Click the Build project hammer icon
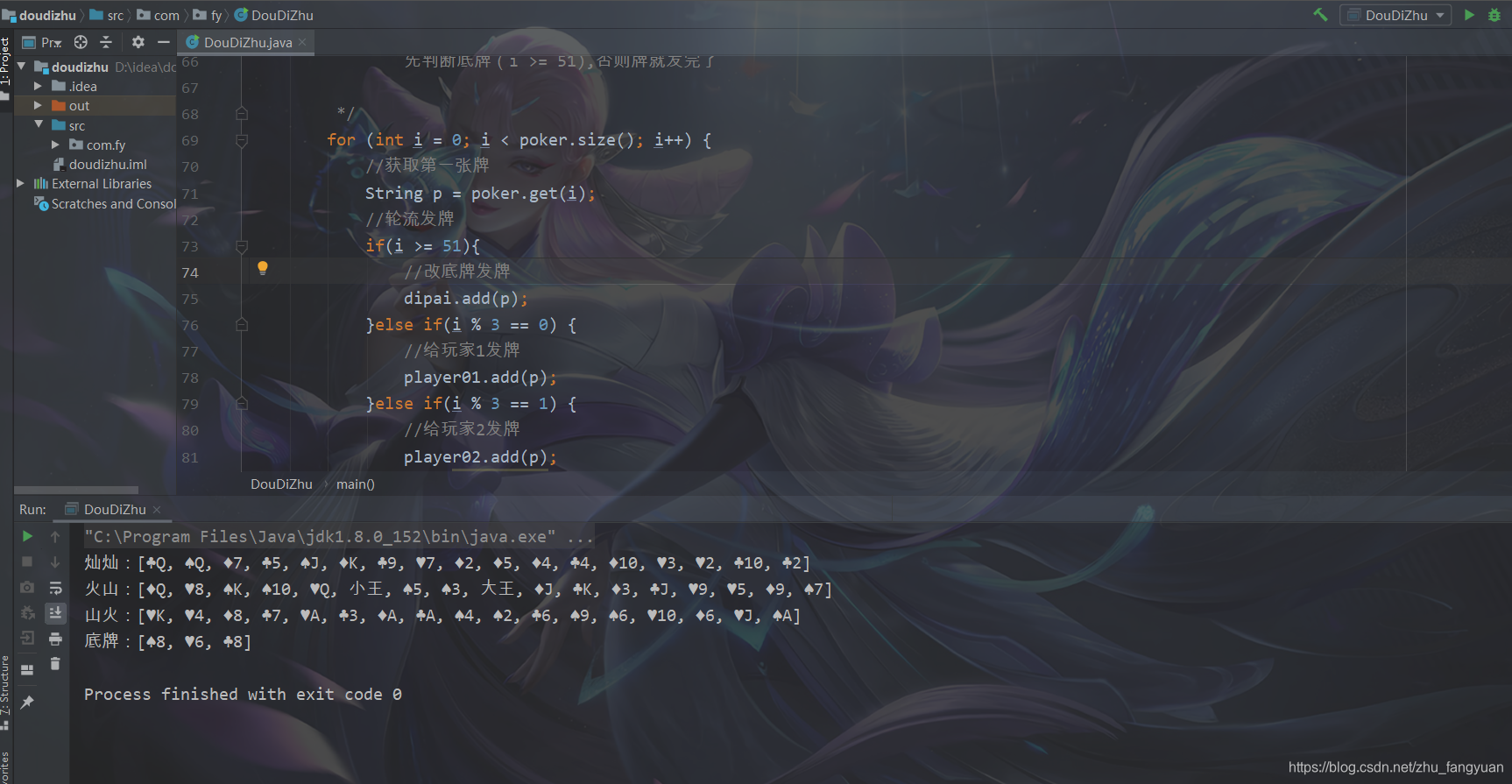The height and width of the screenshot is (784, 1512). (x=1320, y=15)
